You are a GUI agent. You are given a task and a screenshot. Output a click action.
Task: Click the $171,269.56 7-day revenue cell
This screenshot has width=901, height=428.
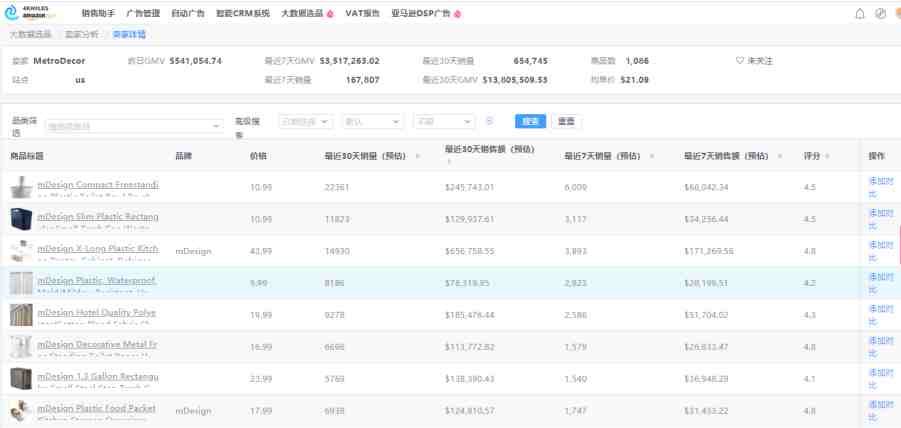[709, 251]
